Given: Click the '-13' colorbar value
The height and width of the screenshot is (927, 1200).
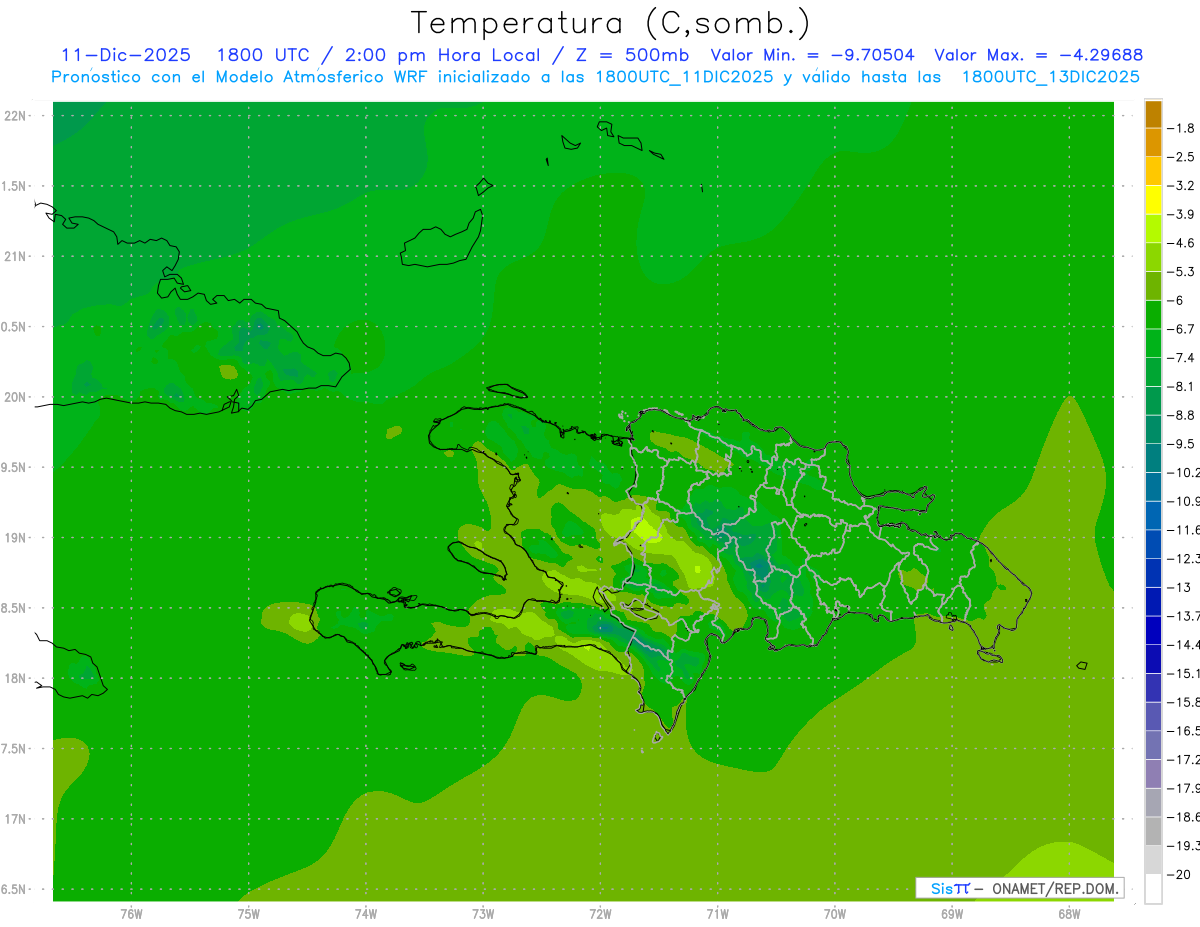Looking at the screenshot, I should [x=1179, y=587].
